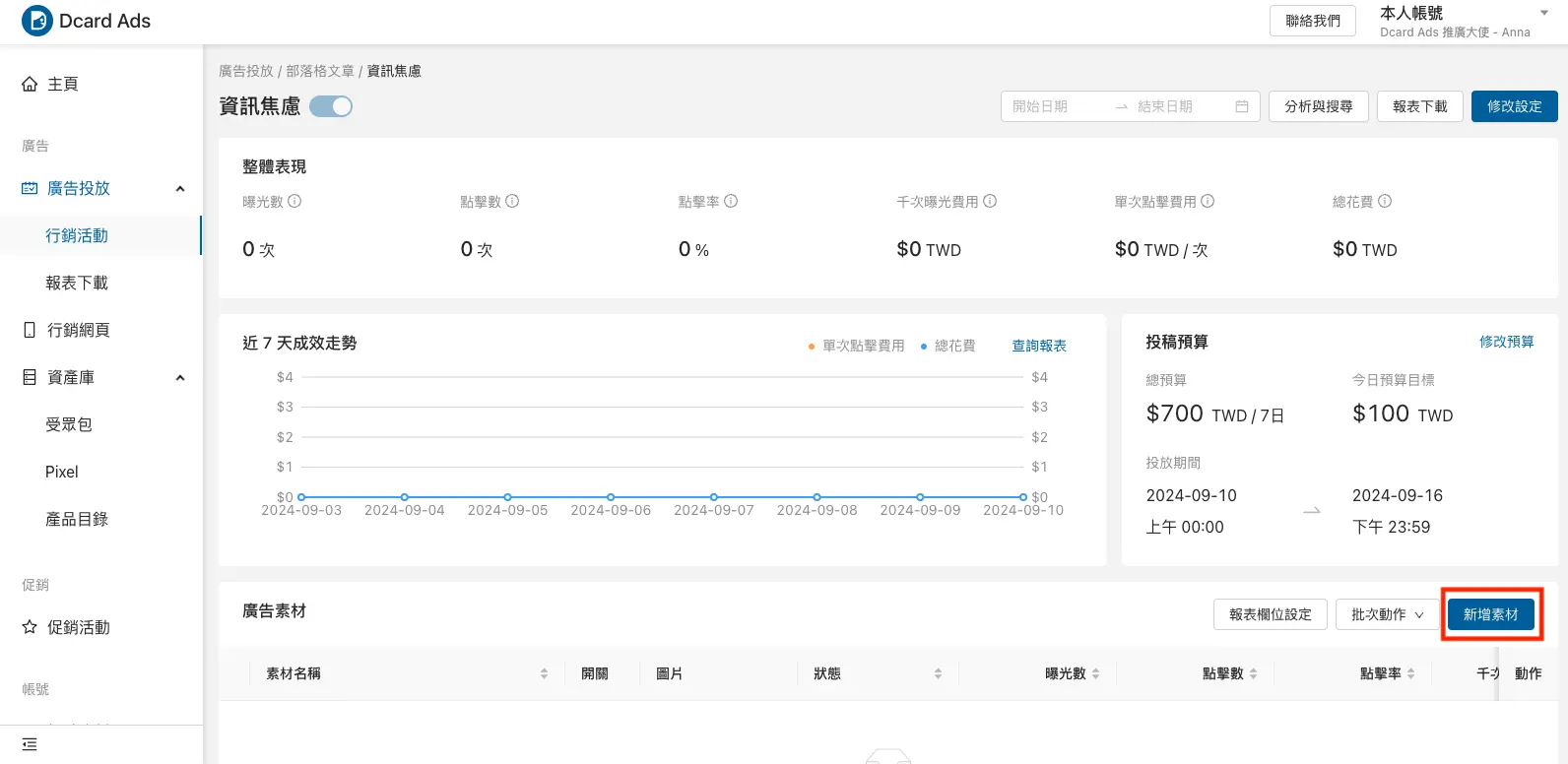
Task: Sort table by 素材名稱 sort arrows
Action: point(544,673)
